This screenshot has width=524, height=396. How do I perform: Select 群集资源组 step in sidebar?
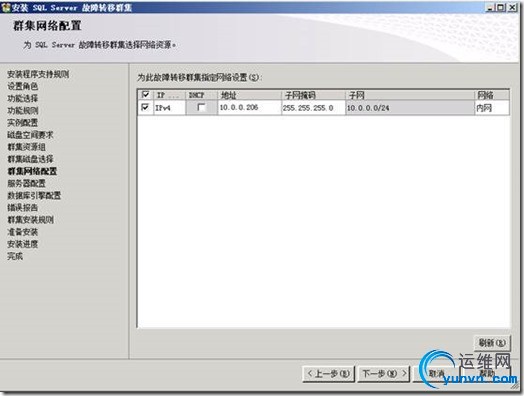[x=26, y=147]
